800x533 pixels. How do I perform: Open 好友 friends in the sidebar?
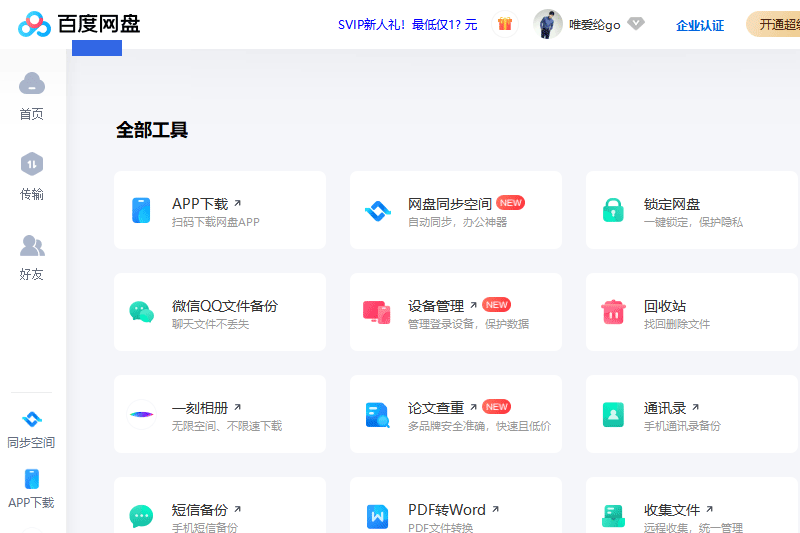click(32, 257)
